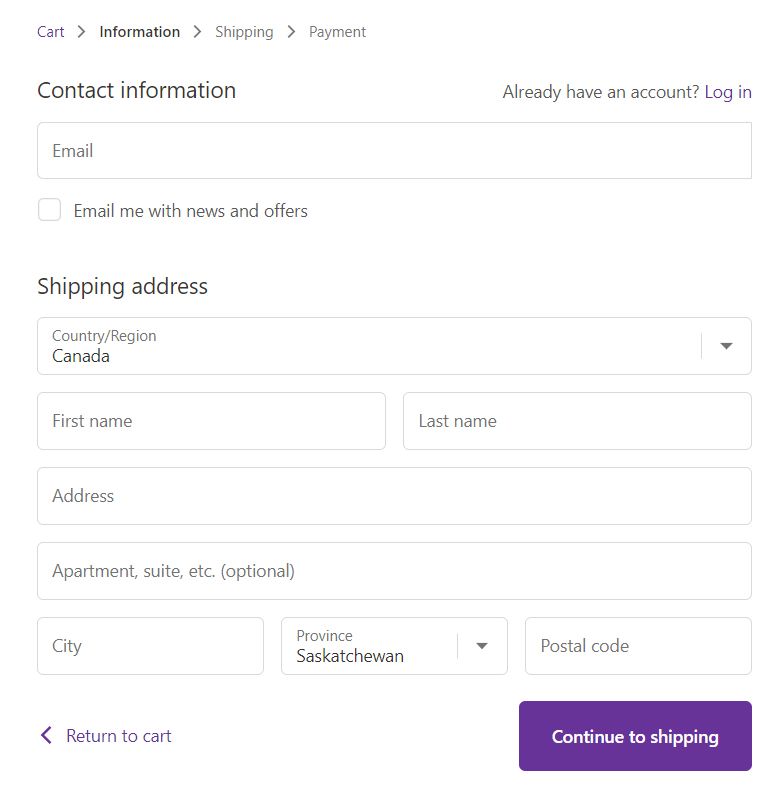This screenshot has height=808, width=776.
Task: Click chevron separator after Information breadcrumb
Action: pos(198,32)
